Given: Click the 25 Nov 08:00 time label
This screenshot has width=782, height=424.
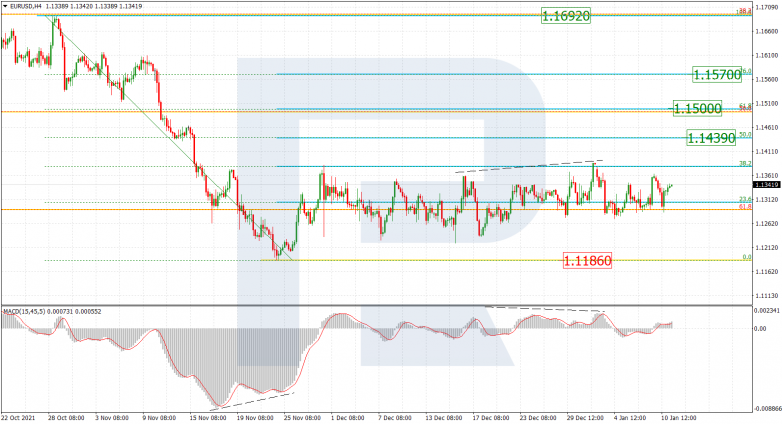Looking at the screenshot, I should [x=302, y=418].
